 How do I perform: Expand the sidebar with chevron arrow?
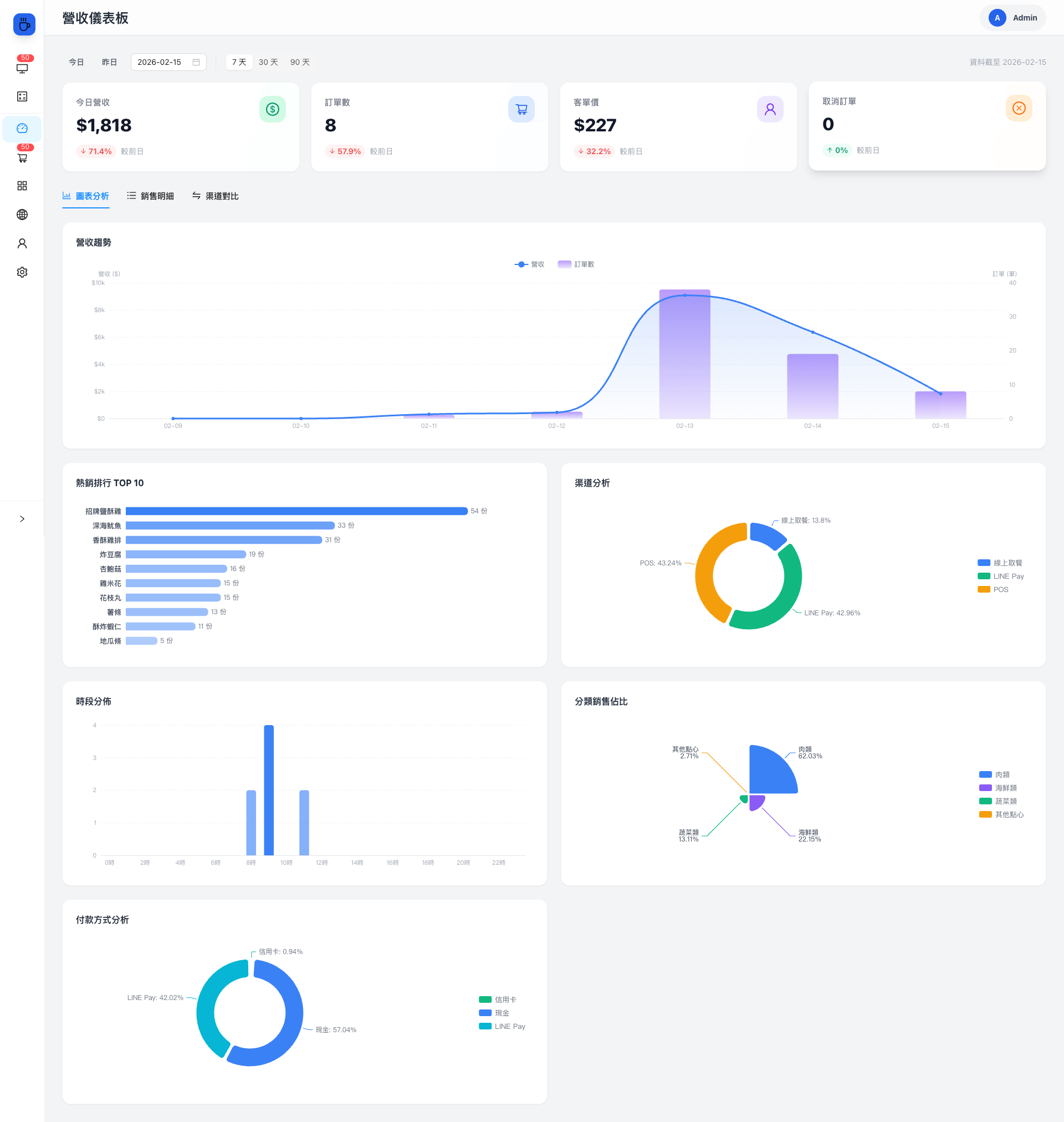22,519
